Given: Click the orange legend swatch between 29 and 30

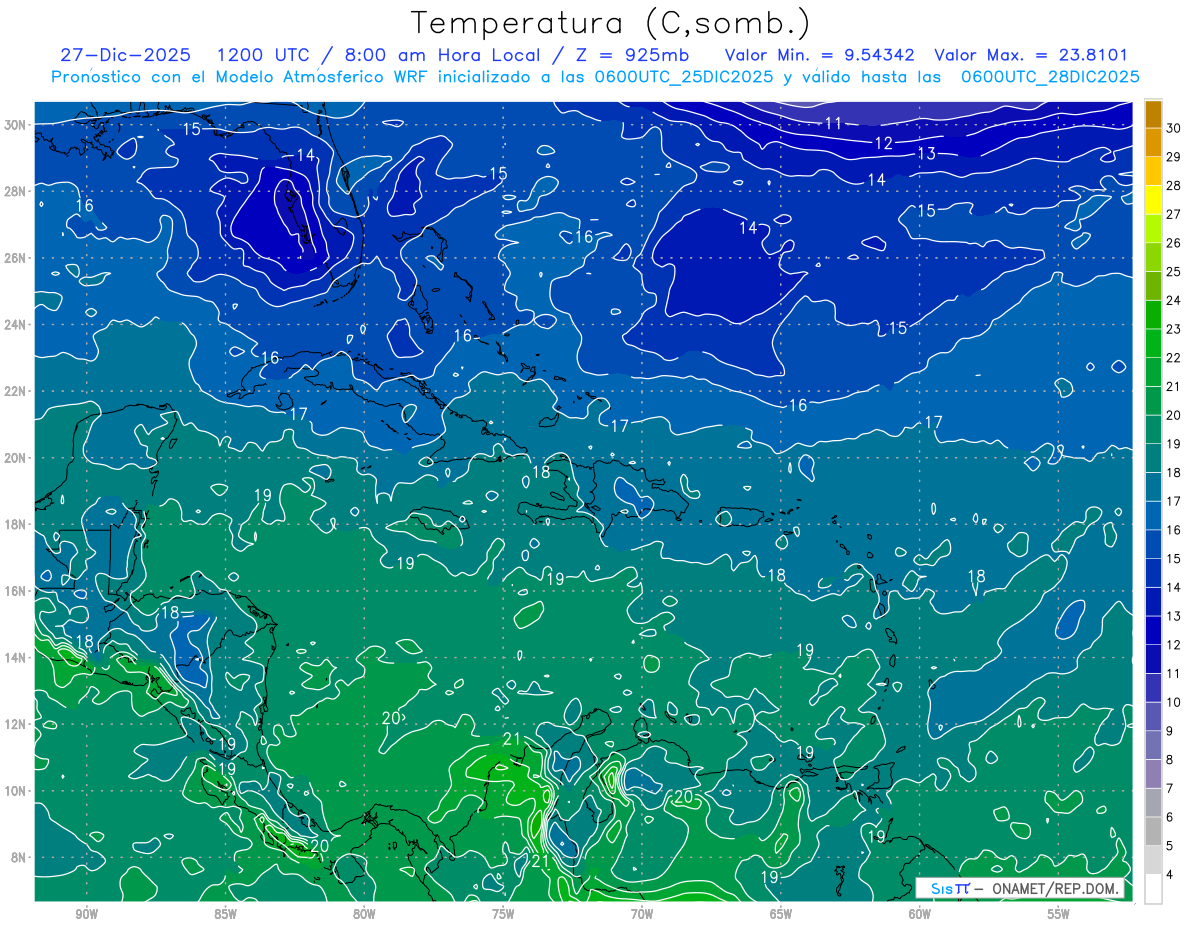Looking at the screenshot, I should click(1153, 143).
